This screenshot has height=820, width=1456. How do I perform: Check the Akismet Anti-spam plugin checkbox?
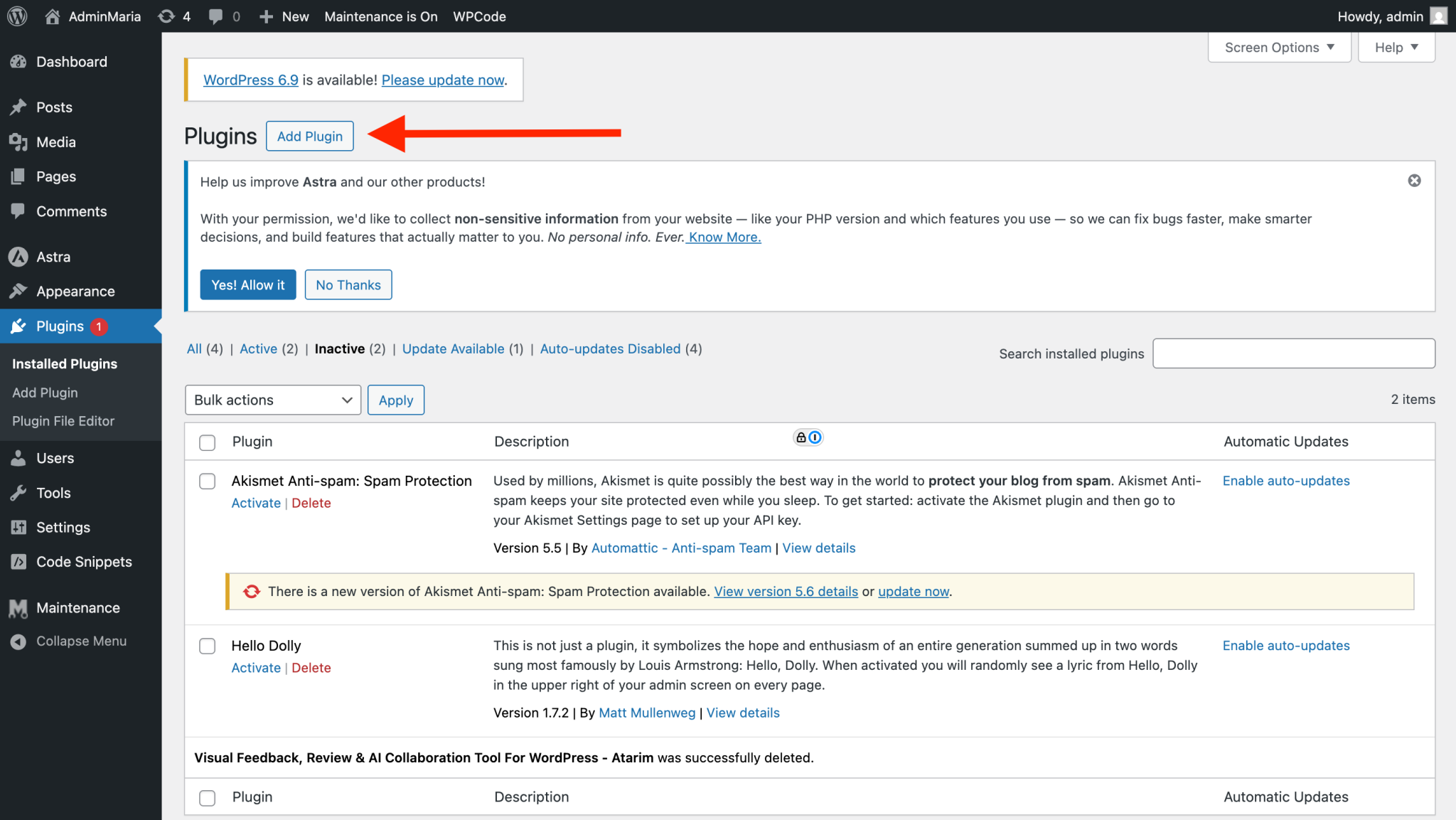(207, 481)
